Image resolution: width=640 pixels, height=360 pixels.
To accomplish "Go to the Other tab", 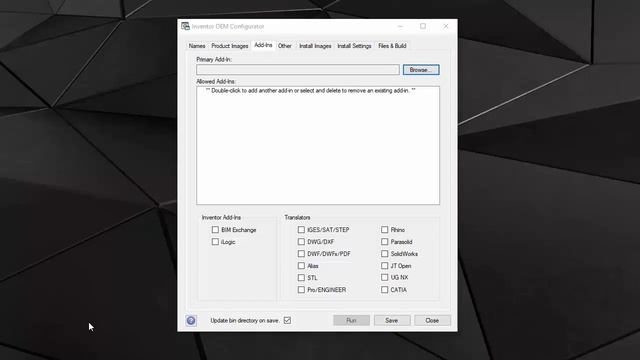I will pyautogui.click(x=285, y=46).
